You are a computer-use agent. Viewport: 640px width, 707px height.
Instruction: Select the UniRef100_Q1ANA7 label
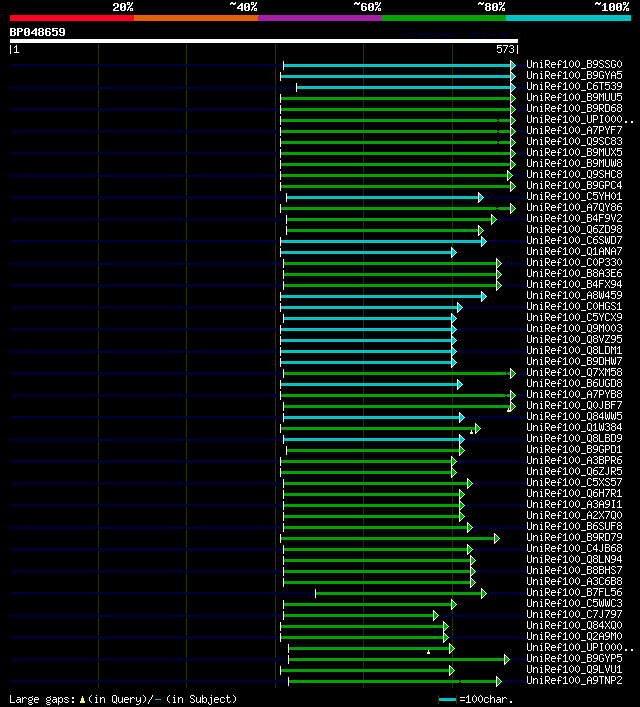coord(574,251)
